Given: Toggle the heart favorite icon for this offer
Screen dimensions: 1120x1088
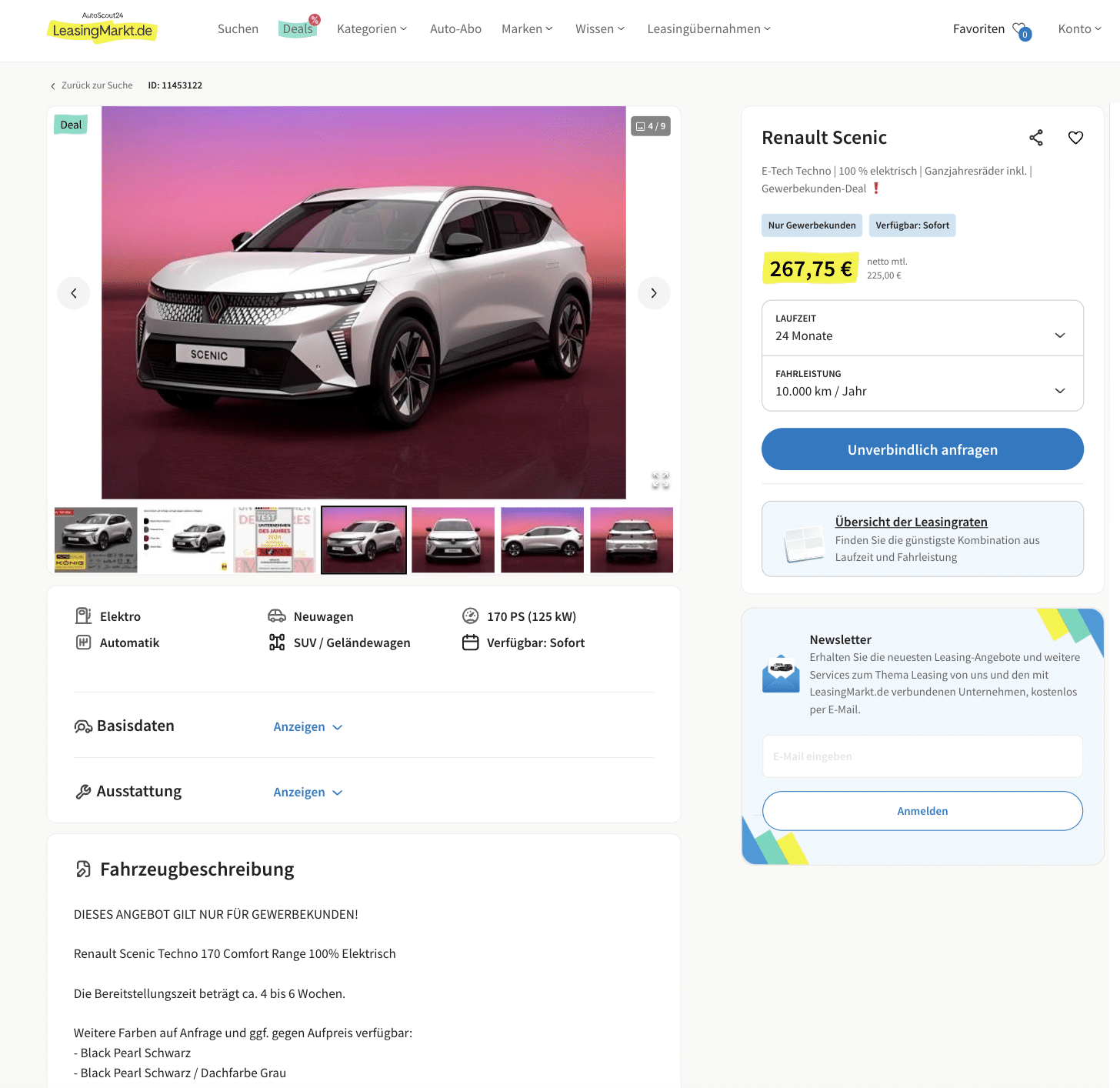Looking at the screenshot, I should [x=1075, y=138].
